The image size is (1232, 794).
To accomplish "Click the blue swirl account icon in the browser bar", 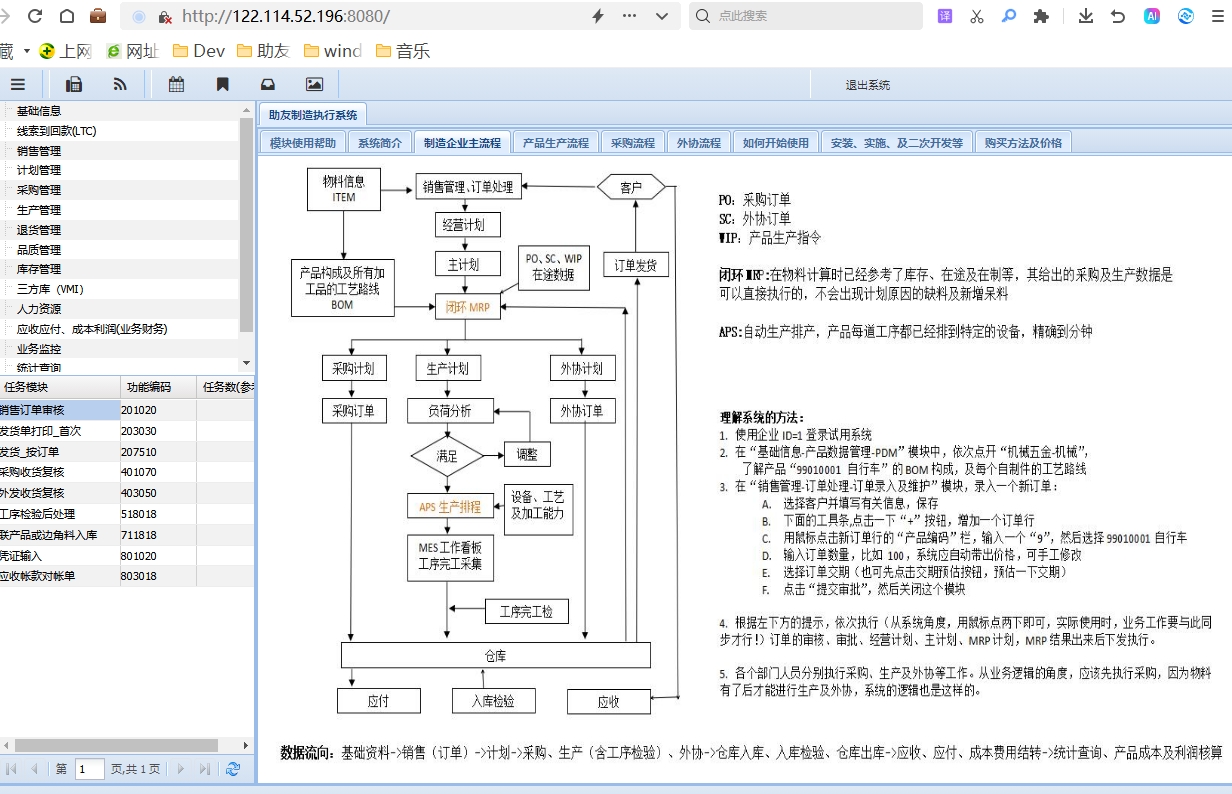I will 1186,16.
